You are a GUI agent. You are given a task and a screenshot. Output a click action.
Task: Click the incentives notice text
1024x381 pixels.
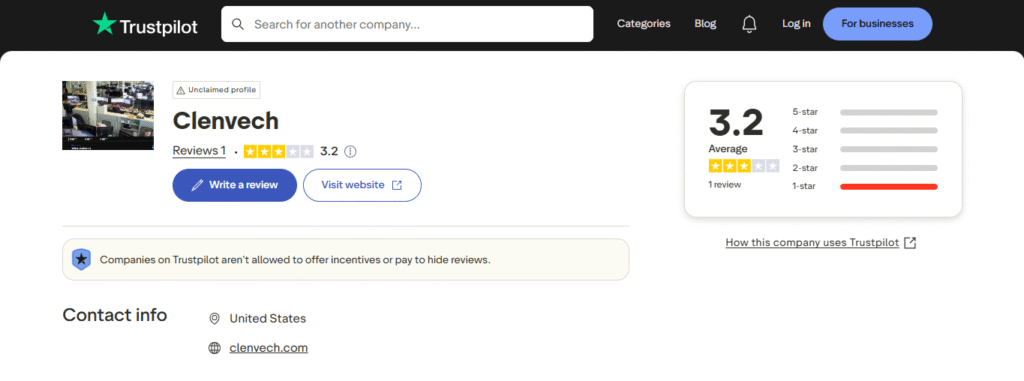tap(295, 260)
